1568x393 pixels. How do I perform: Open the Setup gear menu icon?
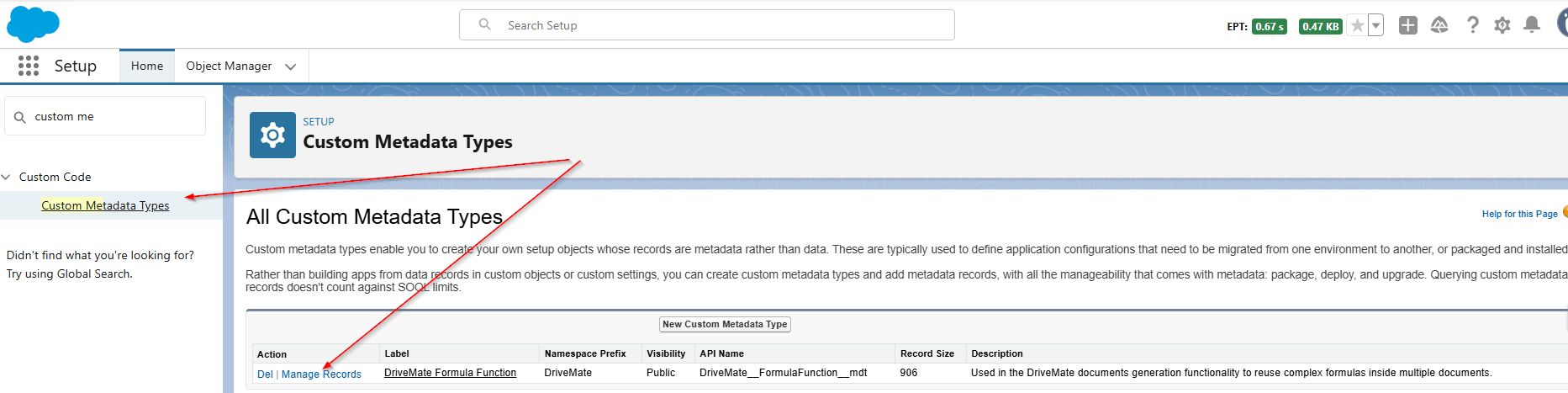tap(1502, 25)
